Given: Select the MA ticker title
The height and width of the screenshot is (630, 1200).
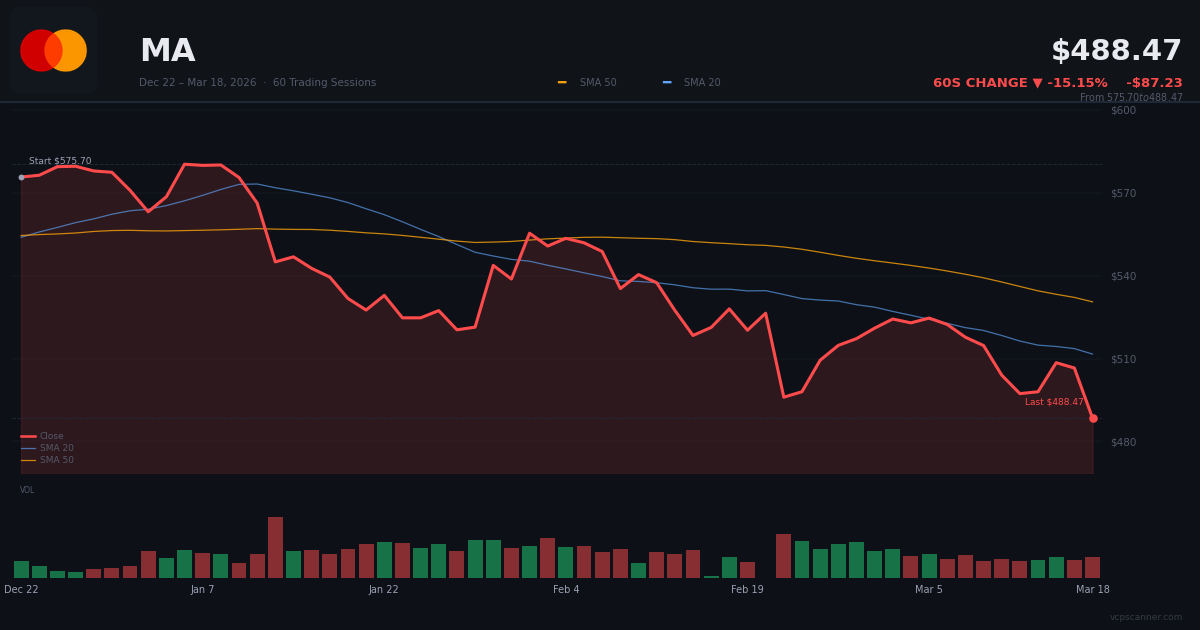Looking at the screenshot, I should pos(167,51).
